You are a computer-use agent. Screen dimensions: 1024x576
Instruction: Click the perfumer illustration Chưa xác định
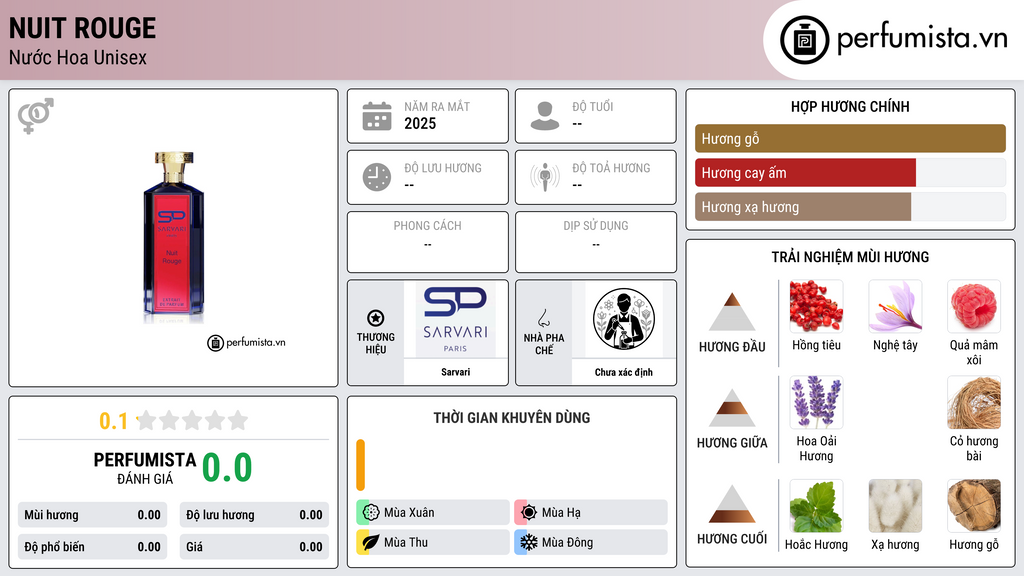coord(623,319)
